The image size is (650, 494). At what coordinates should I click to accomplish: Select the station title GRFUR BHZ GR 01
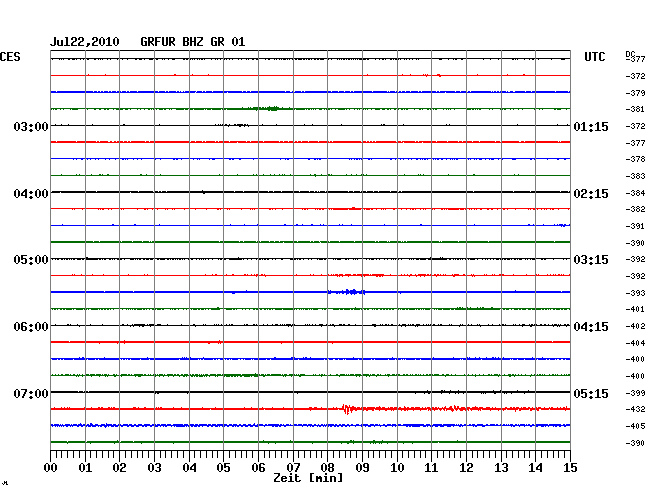coord(193,42)
